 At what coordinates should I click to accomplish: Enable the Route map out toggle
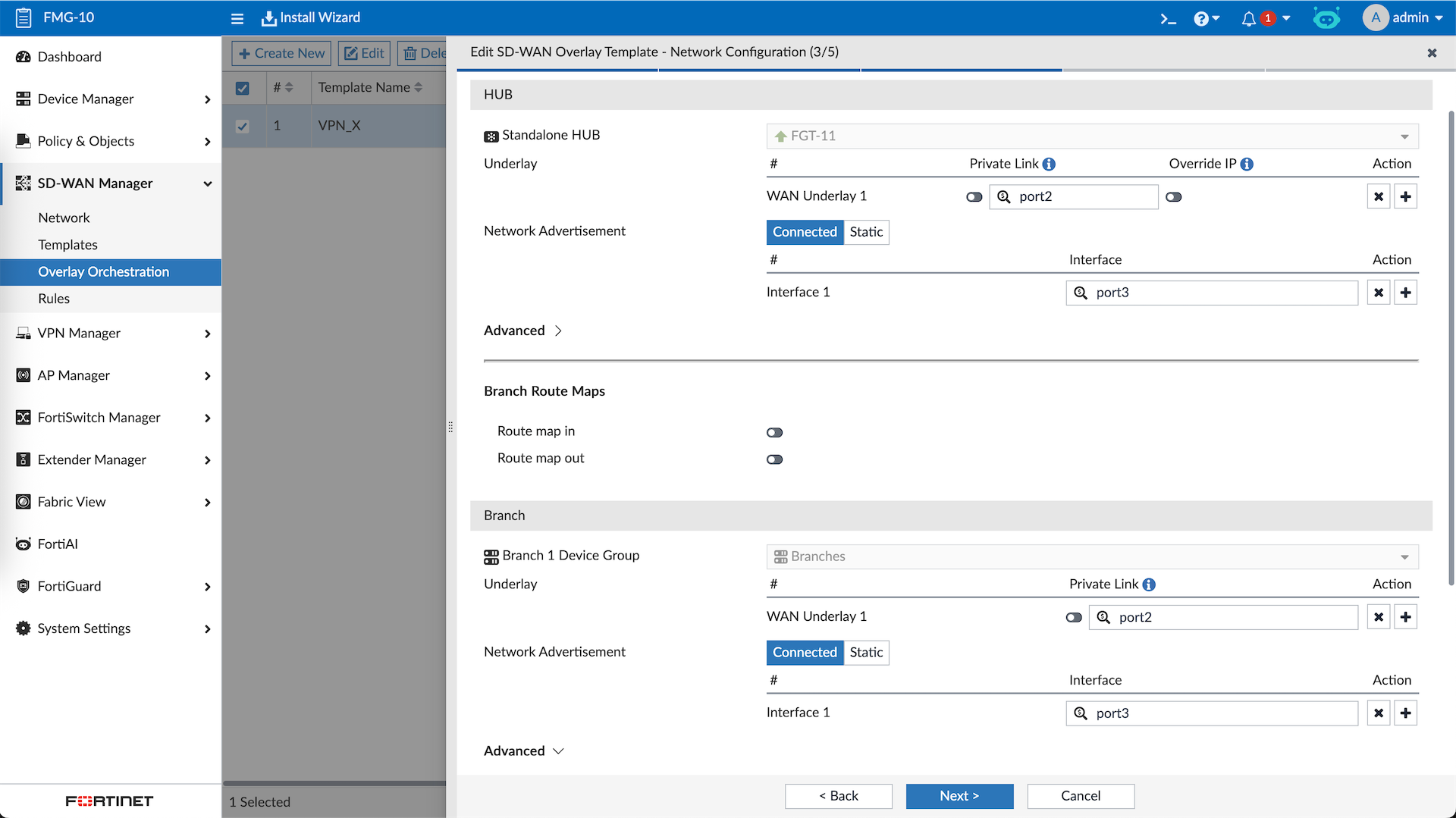774,459
